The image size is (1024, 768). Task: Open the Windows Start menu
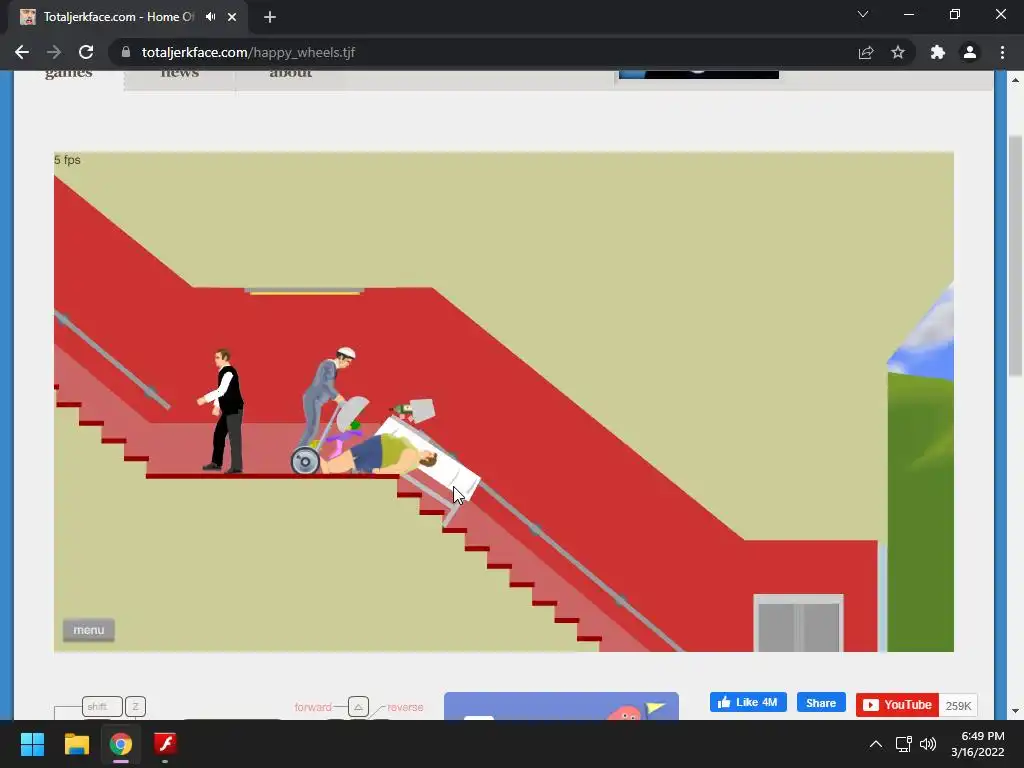[x=32, y=744]
